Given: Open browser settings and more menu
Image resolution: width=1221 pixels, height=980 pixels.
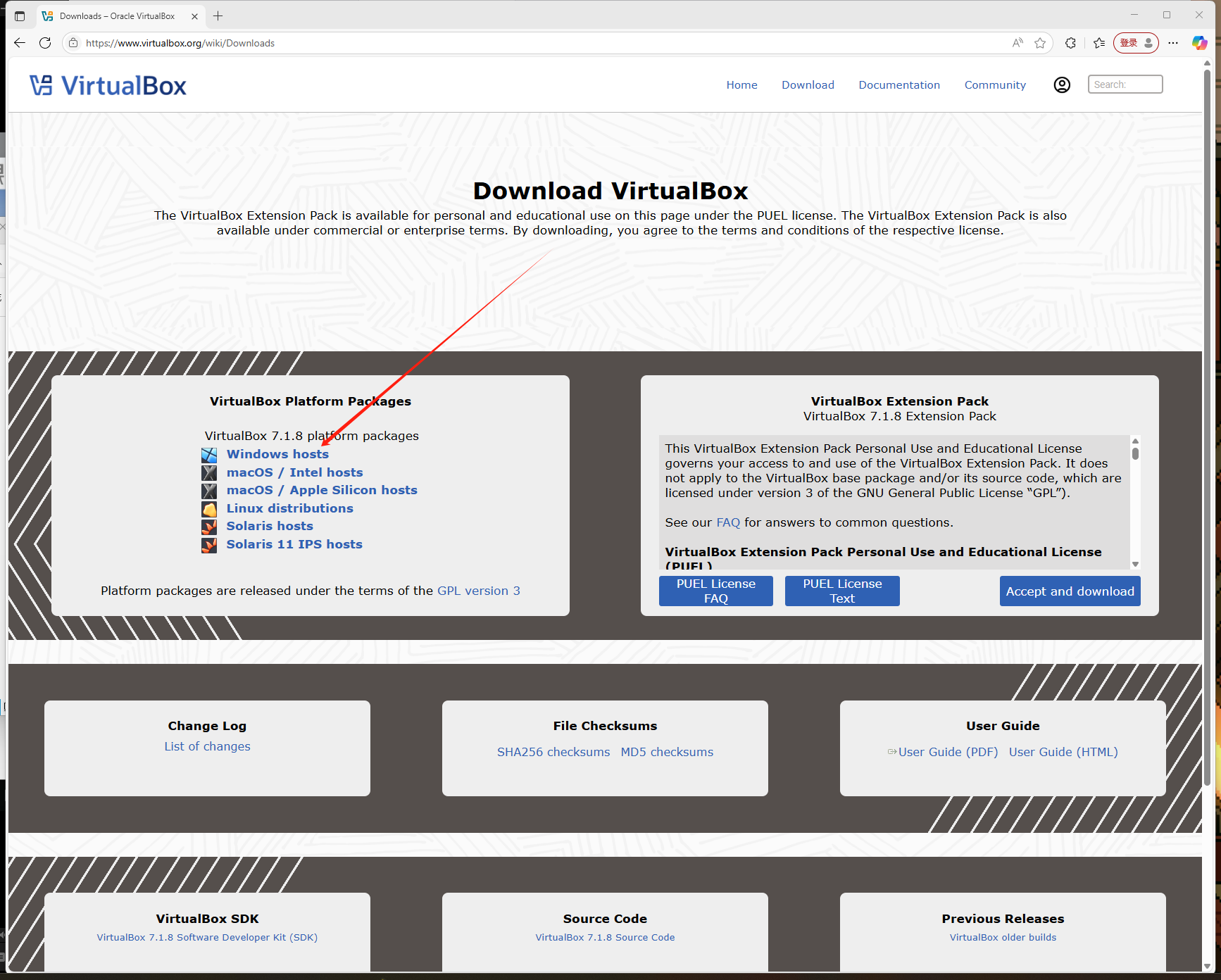Looking at the screenshot, I should [x=1173, y=43].
